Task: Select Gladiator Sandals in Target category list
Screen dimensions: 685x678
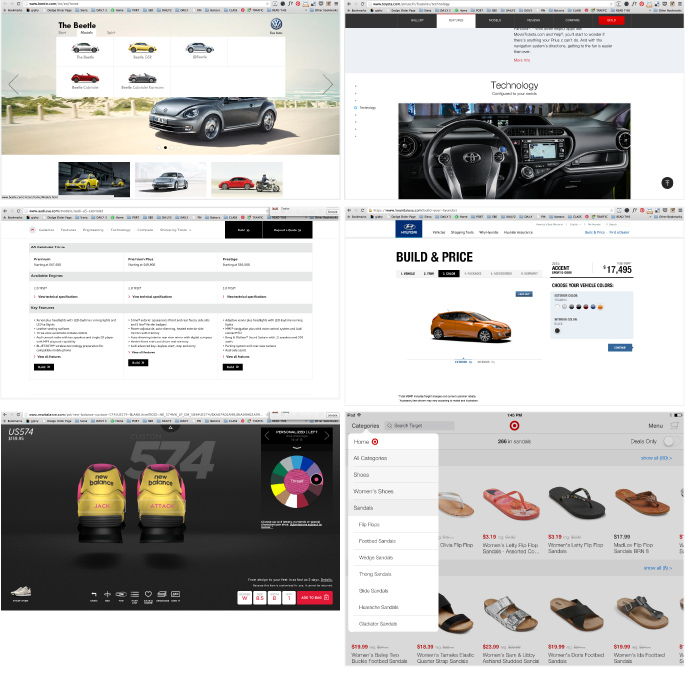Action: point(394,624)
